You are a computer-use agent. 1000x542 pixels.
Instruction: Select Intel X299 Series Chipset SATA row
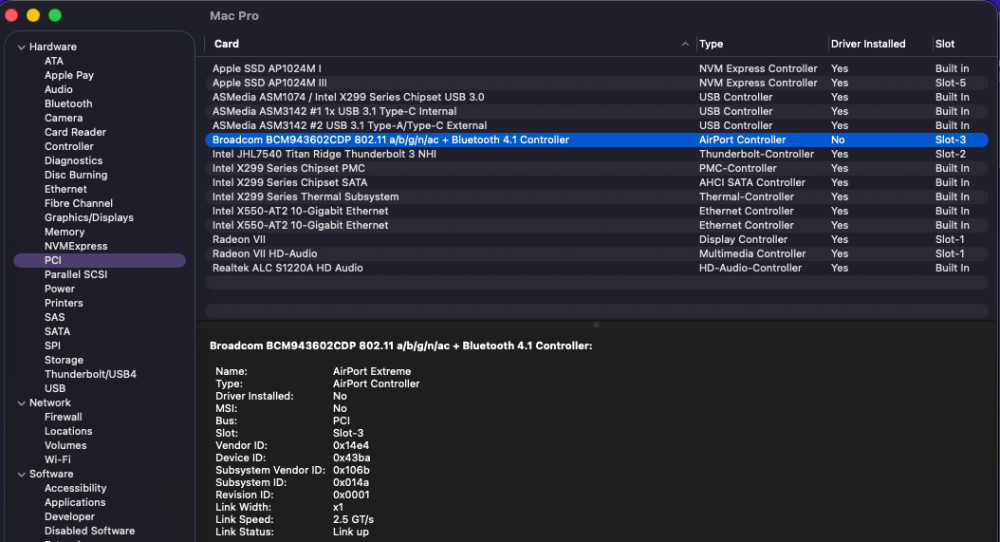tap(596, 182)
